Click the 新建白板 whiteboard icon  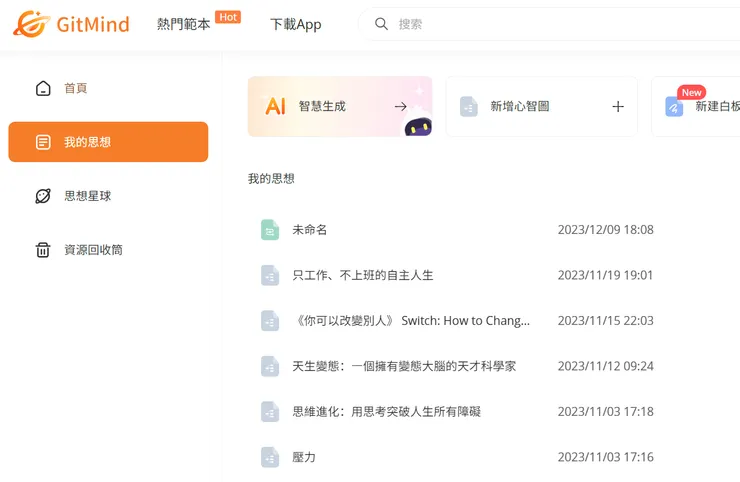674,106
